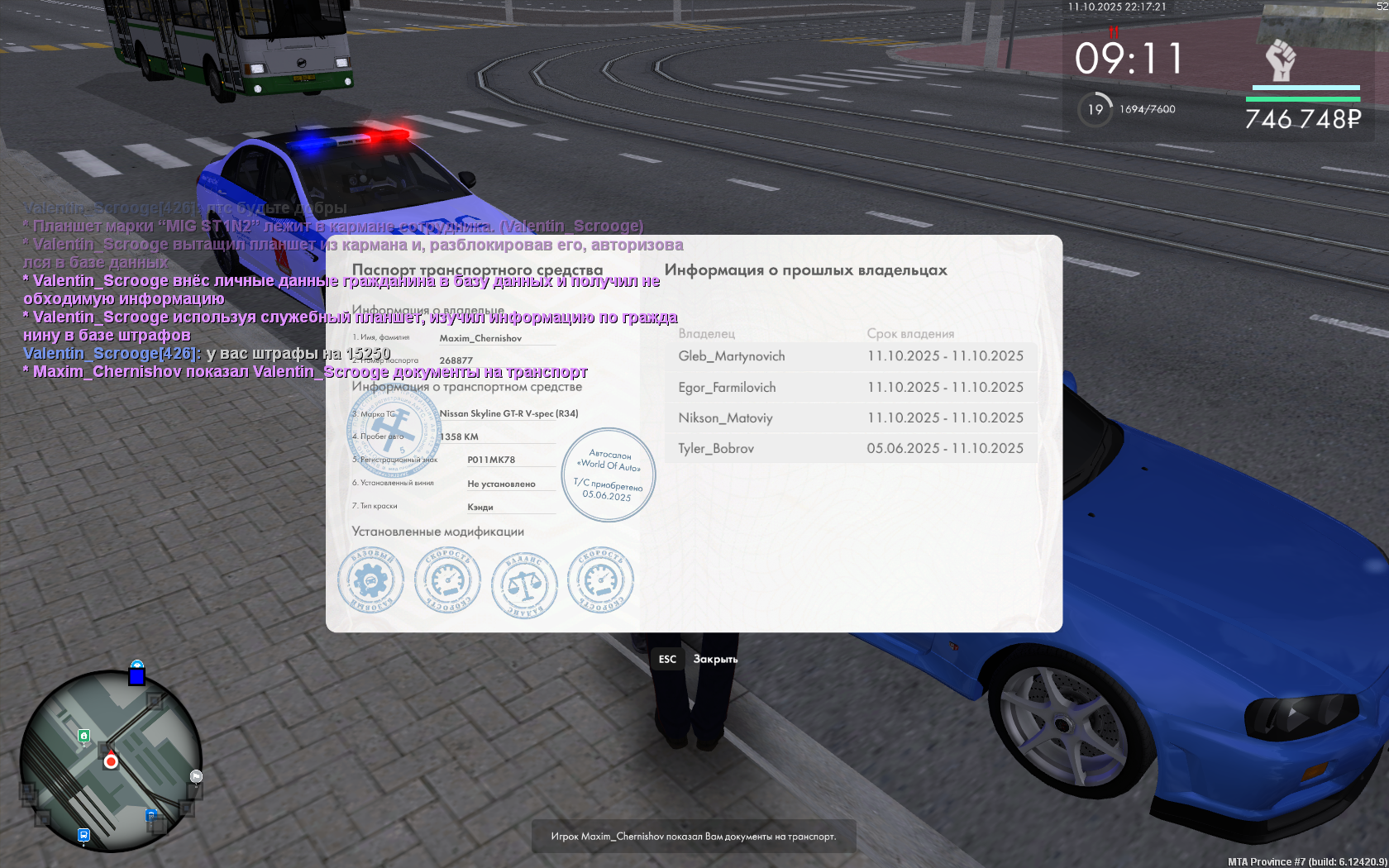The image size is (1389, 868).
Task: Click the blue square marker atop minimap
Action: (x=137, y=677)
